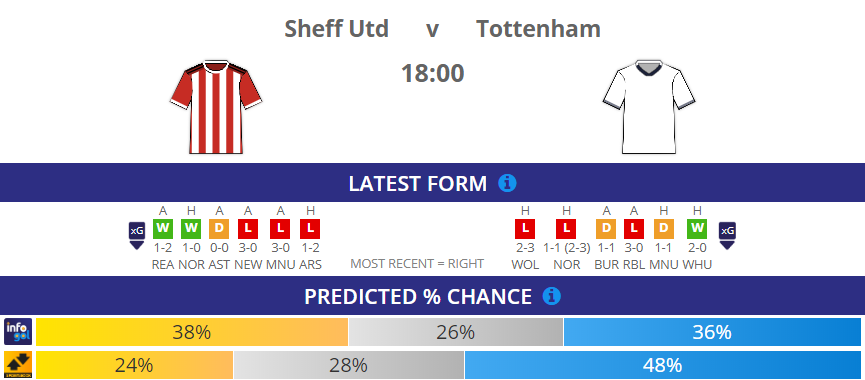Select the Sheff Utd striped shirt
This screenshot has width=865, height=380.
216,107
